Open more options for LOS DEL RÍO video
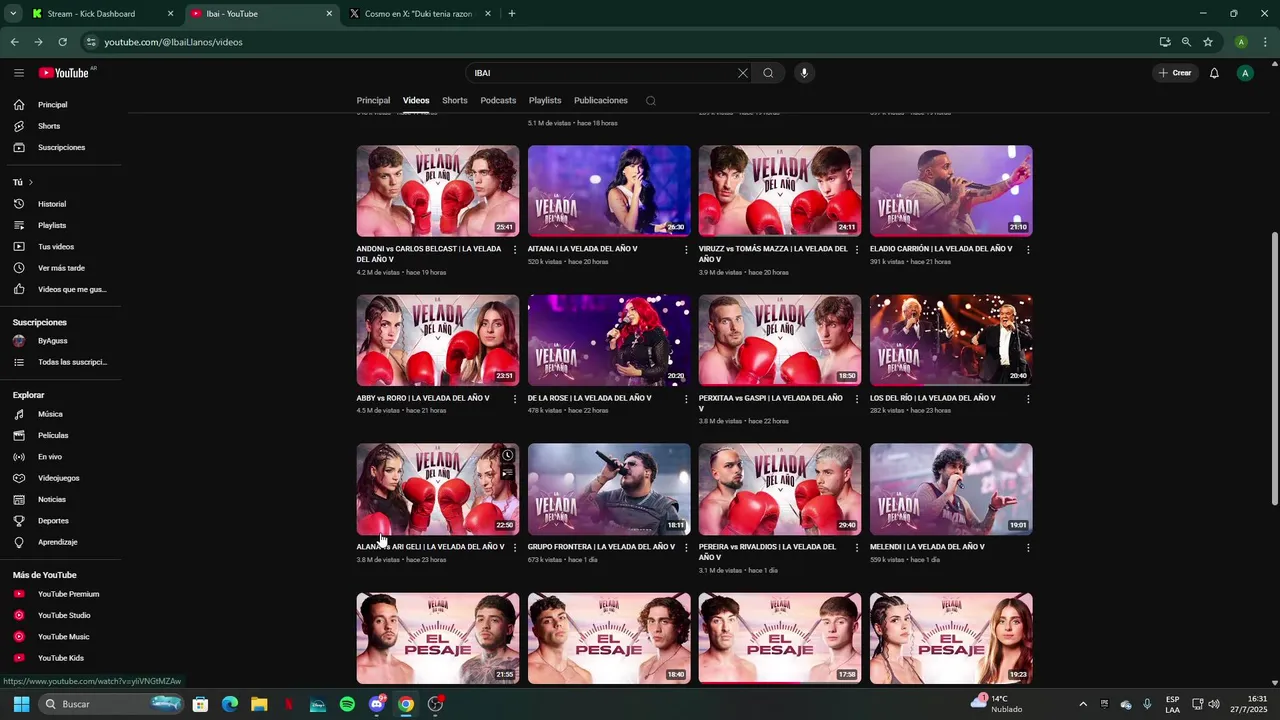Viewport: 1280px width, 720px height. pos(1028,398)
